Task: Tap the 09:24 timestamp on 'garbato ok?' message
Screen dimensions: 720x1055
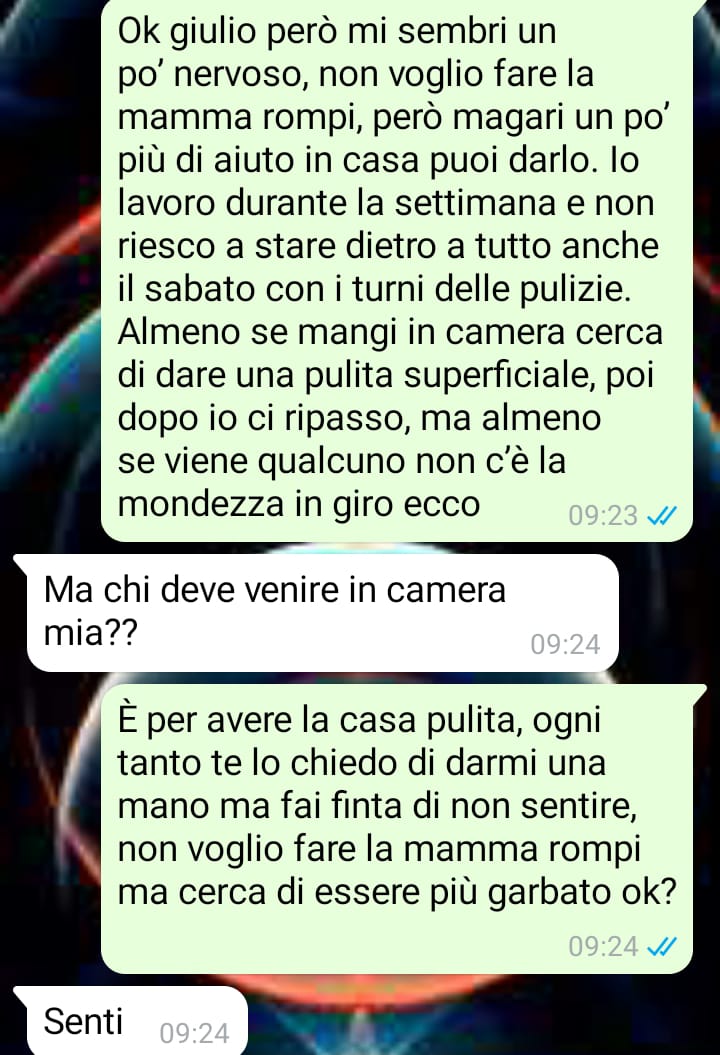Action: click(603, 946)
